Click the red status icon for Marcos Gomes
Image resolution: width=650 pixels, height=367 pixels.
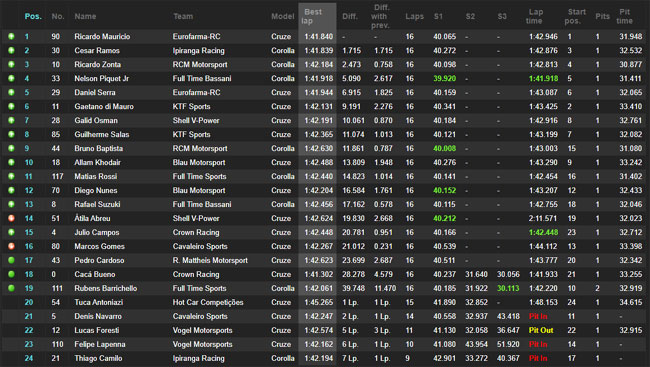(x=11, y=246)
